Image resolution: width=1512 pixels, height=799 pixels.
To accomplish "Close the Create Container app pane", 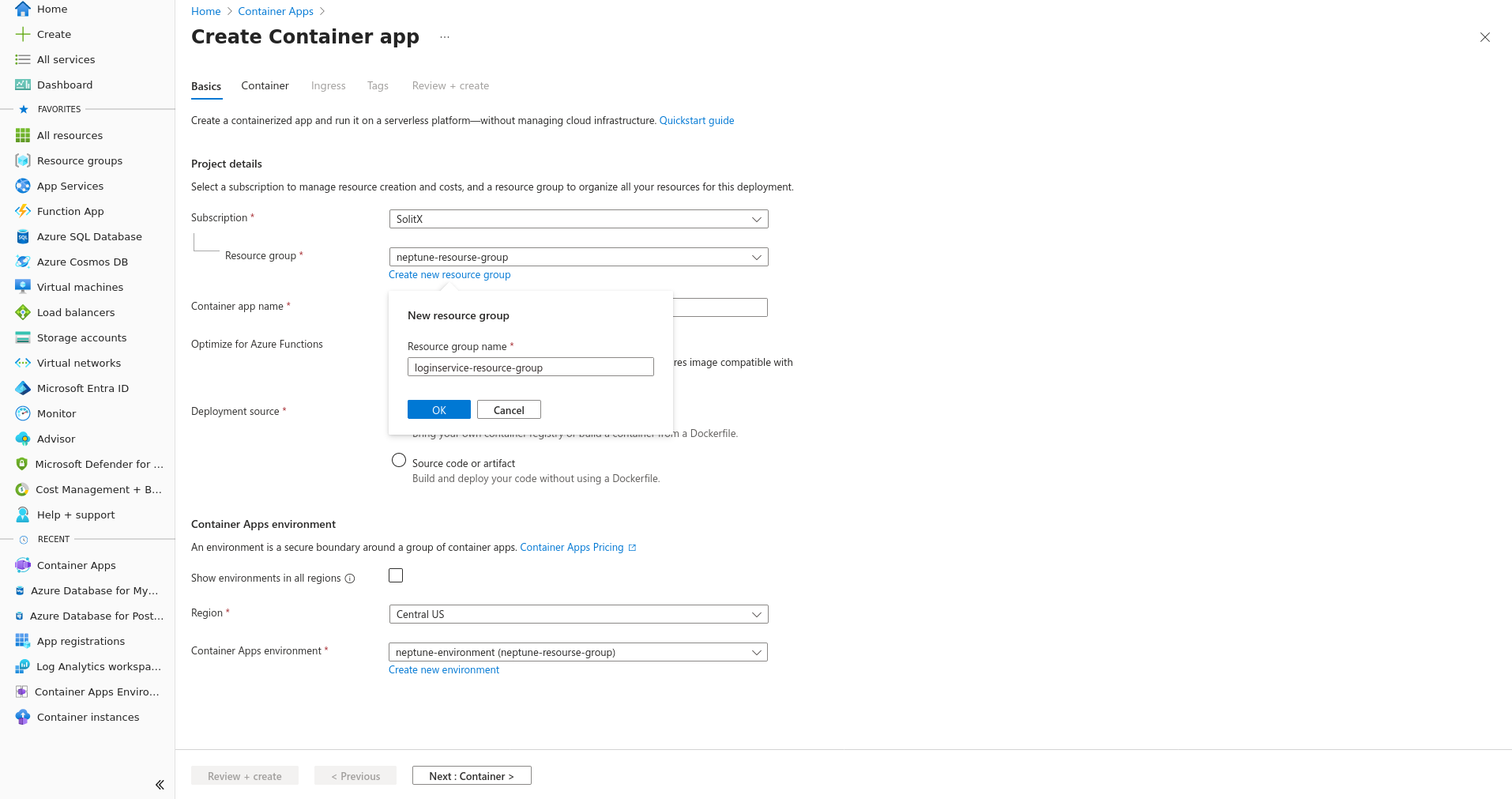I will click(x=1485, y=37).
